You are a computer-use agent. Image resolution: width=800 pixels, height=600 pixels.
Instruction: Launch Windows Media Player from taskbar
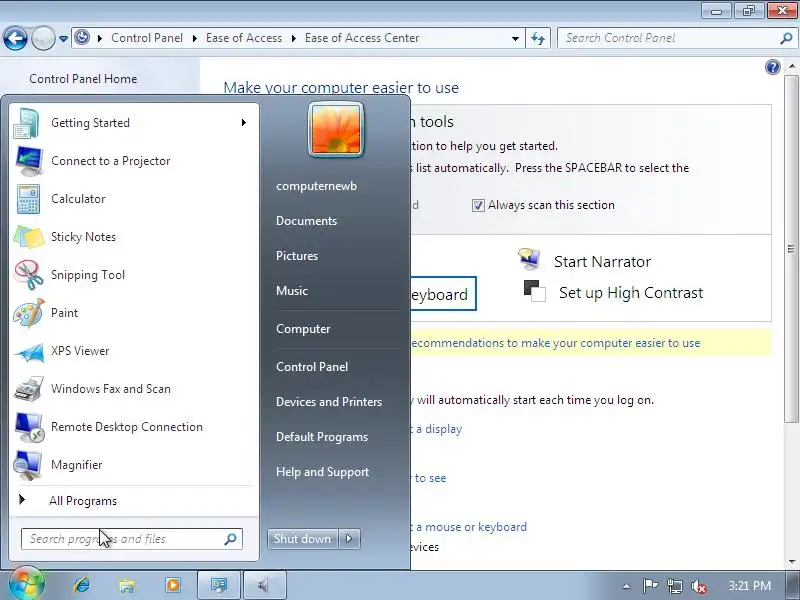(x=173, y=585)
